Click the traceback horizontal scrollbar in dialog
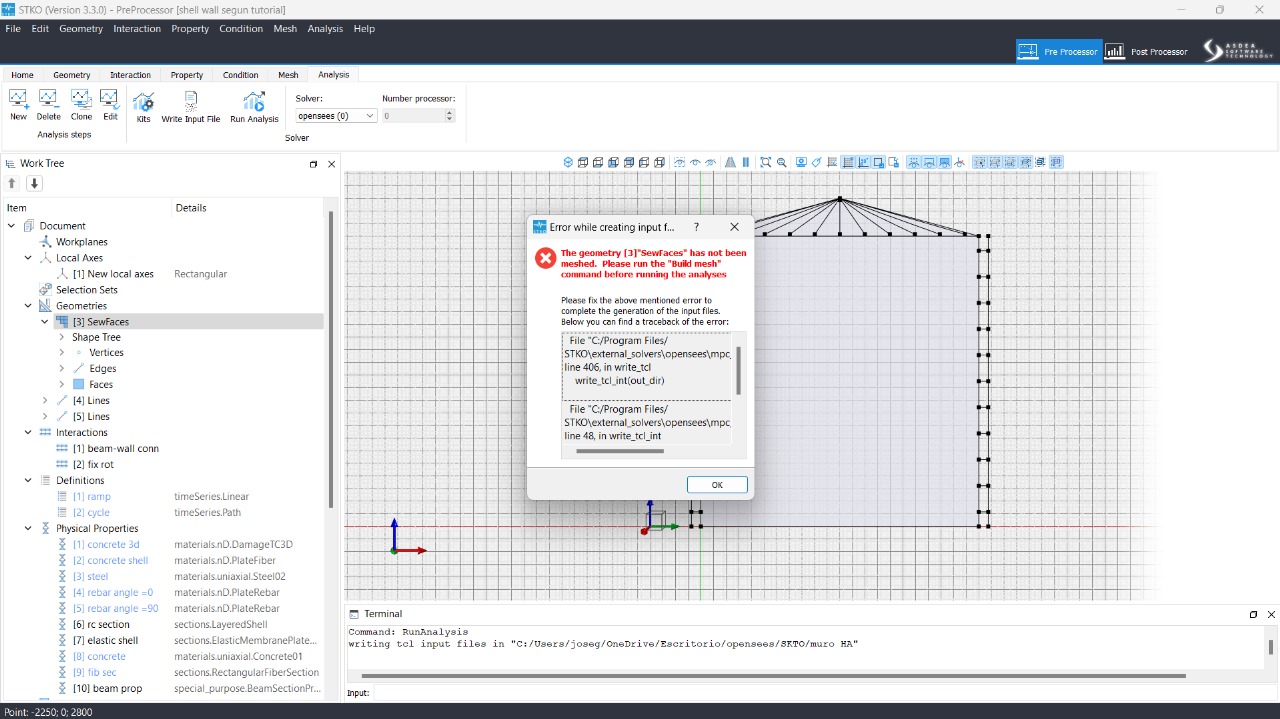Screen dimensions: 1280x719 620,451
